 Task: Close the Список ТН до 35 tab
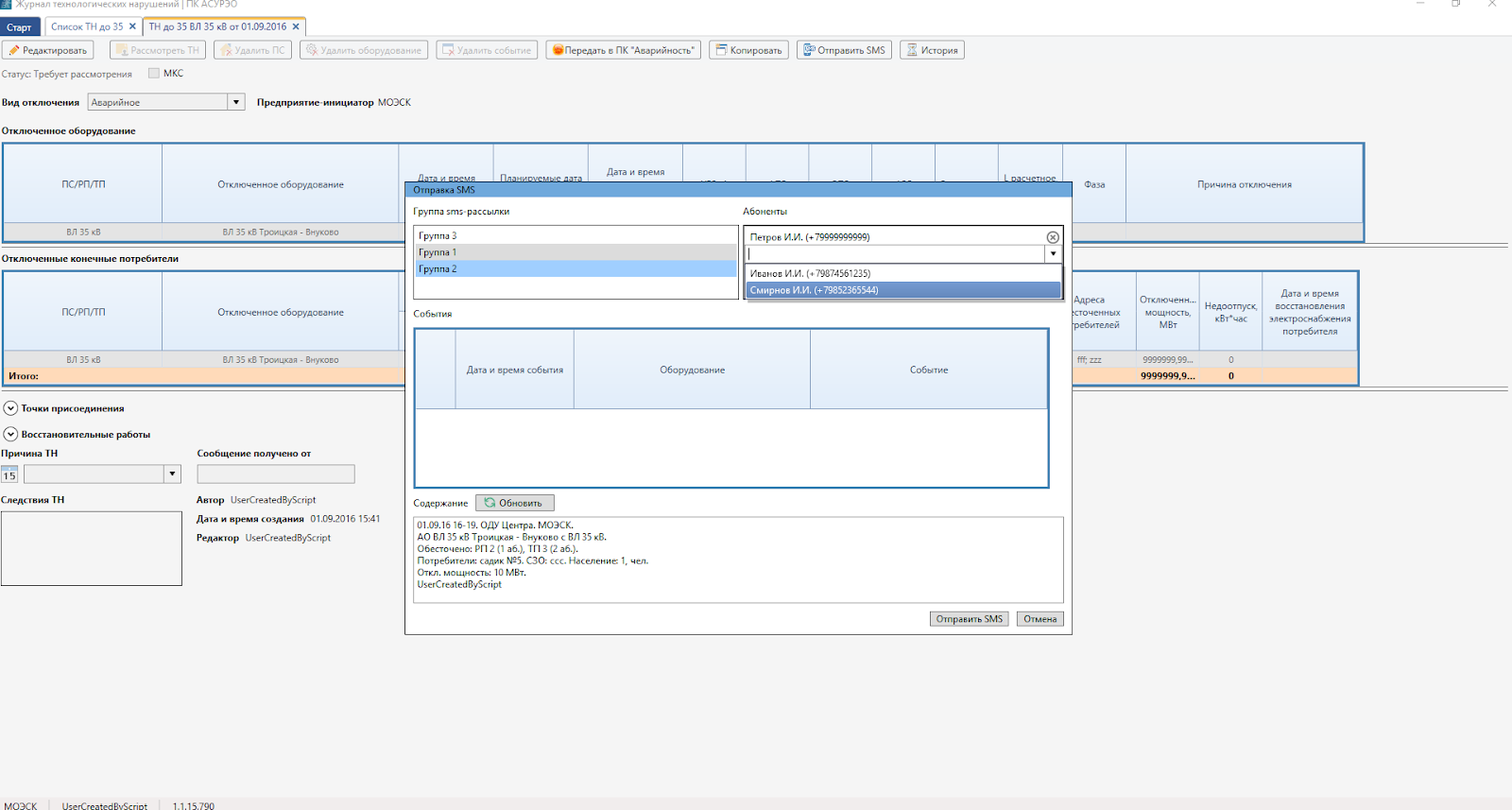click(x=132, y=26)
